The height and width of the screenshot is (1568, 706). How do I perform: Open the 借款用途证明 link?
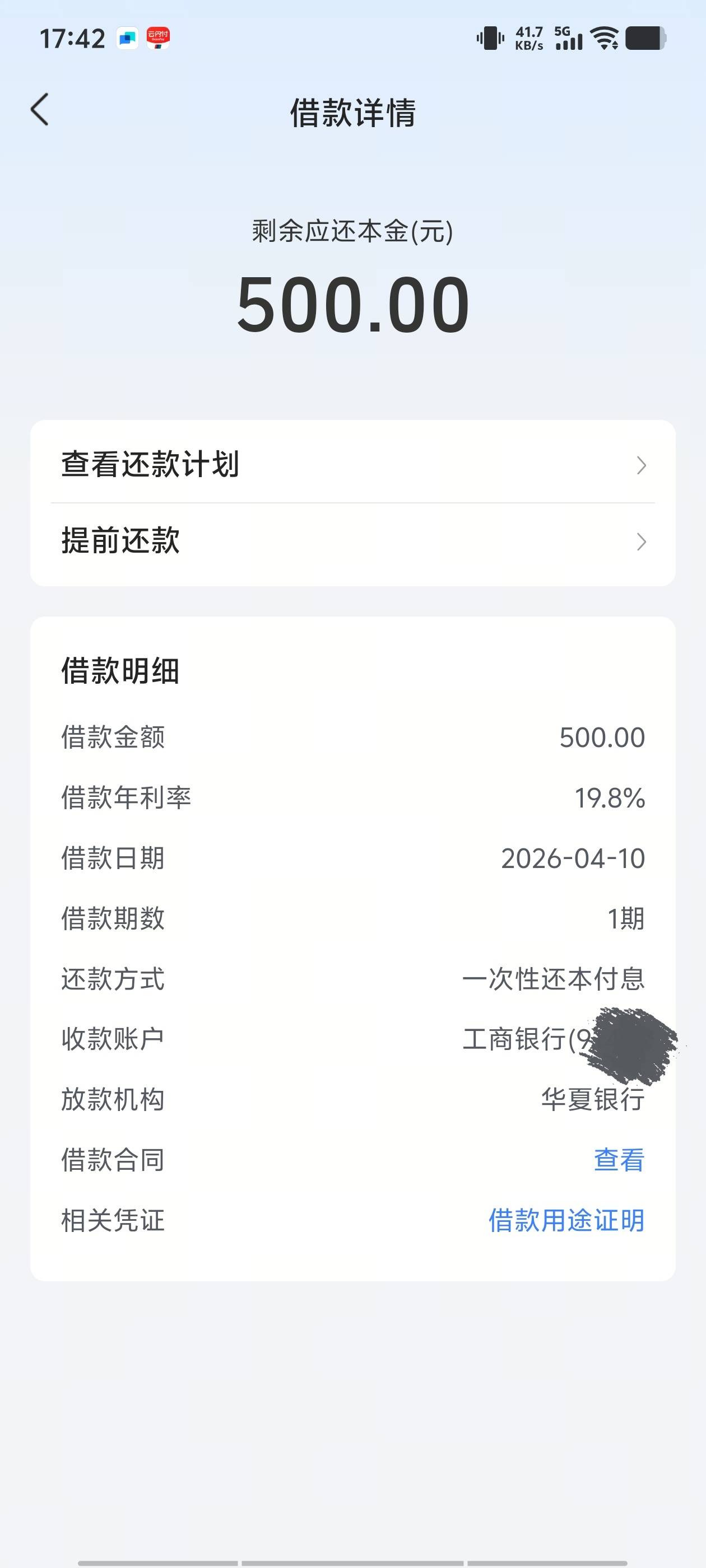pos(566,1220)
